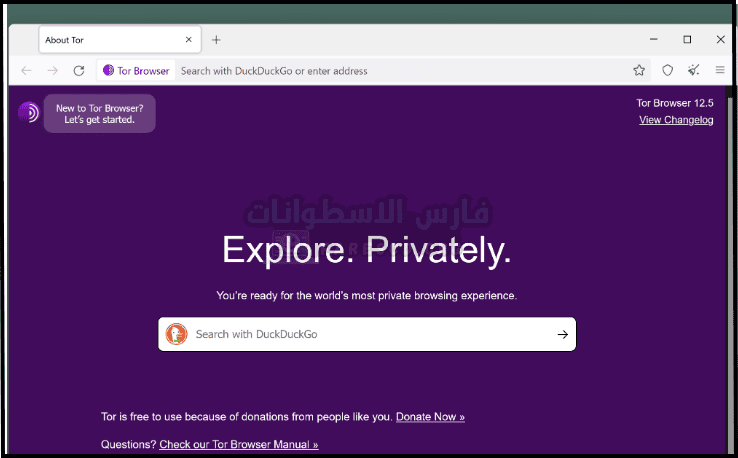The height and width of the screenshot is (458, 738).
Task: Open a new tab with plus button
Action: [216, 40]
